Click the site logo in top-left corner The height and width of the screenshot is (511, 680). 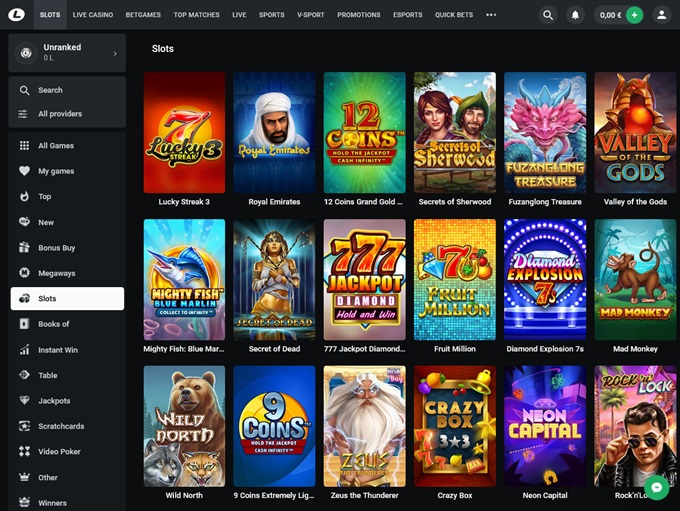click(15, 15)
